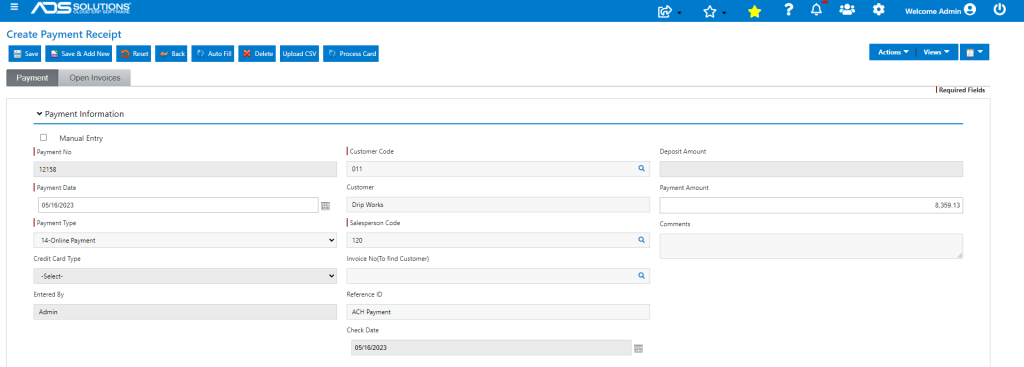Click Save & Add New button

tap(80, 54)
